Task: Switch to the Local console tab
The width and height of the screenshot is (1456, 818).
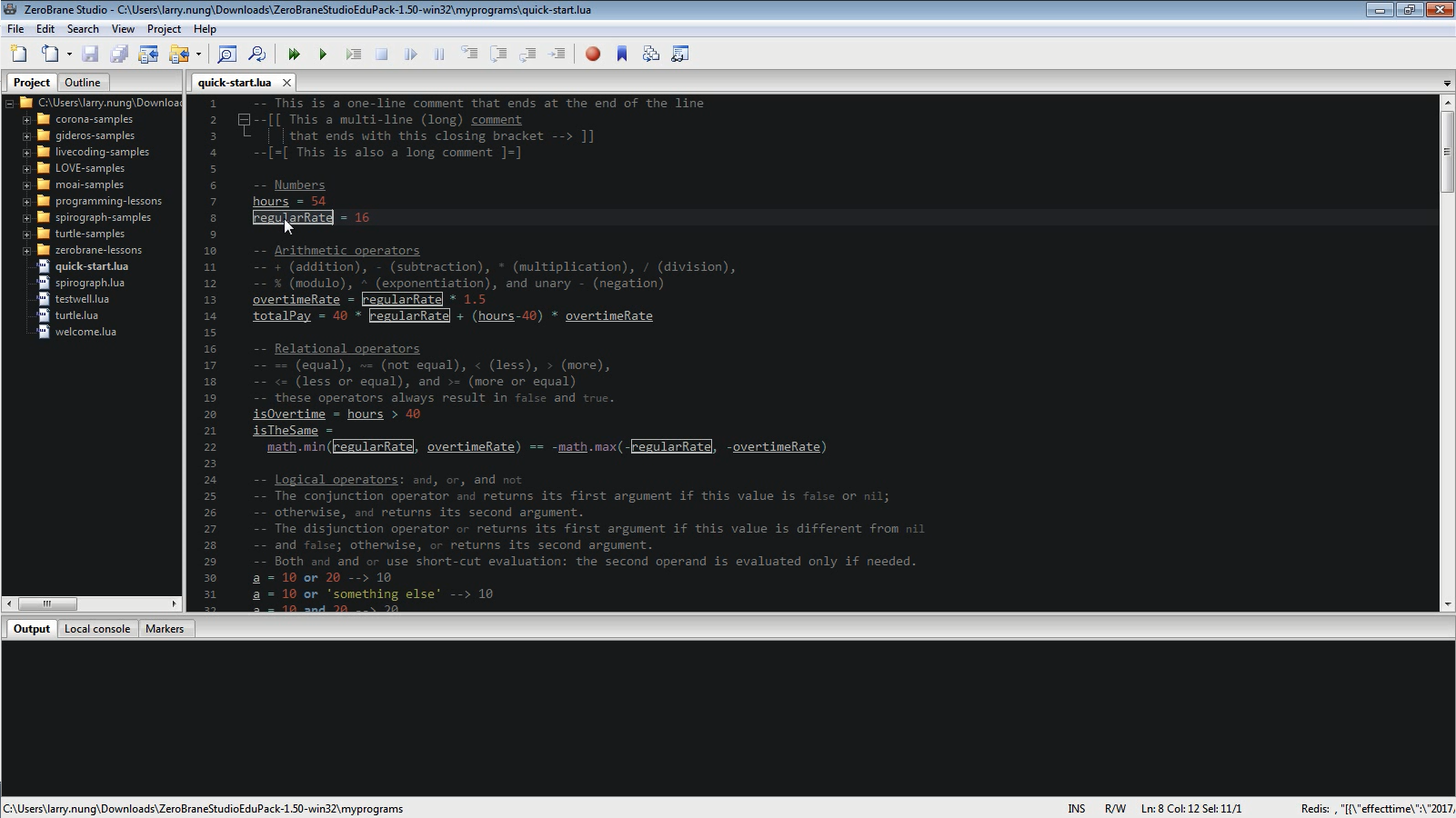Action: point(97,629)
